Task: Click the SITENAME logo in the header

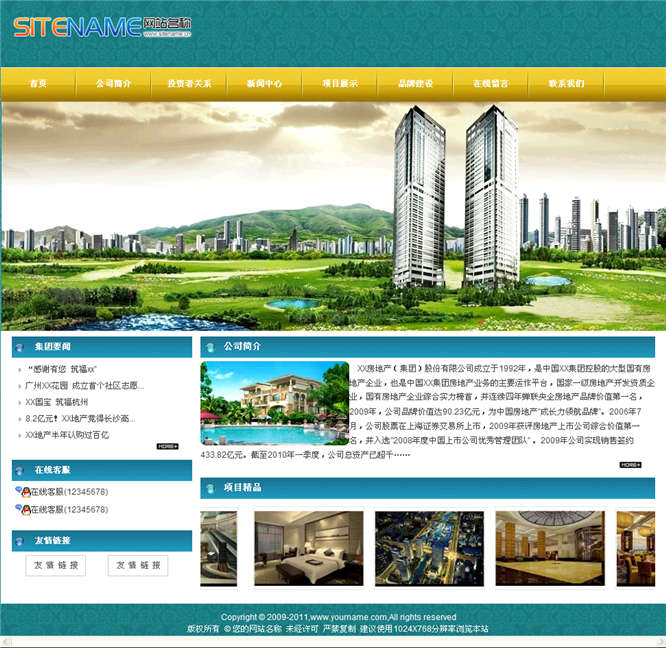Action: point(102,28)
